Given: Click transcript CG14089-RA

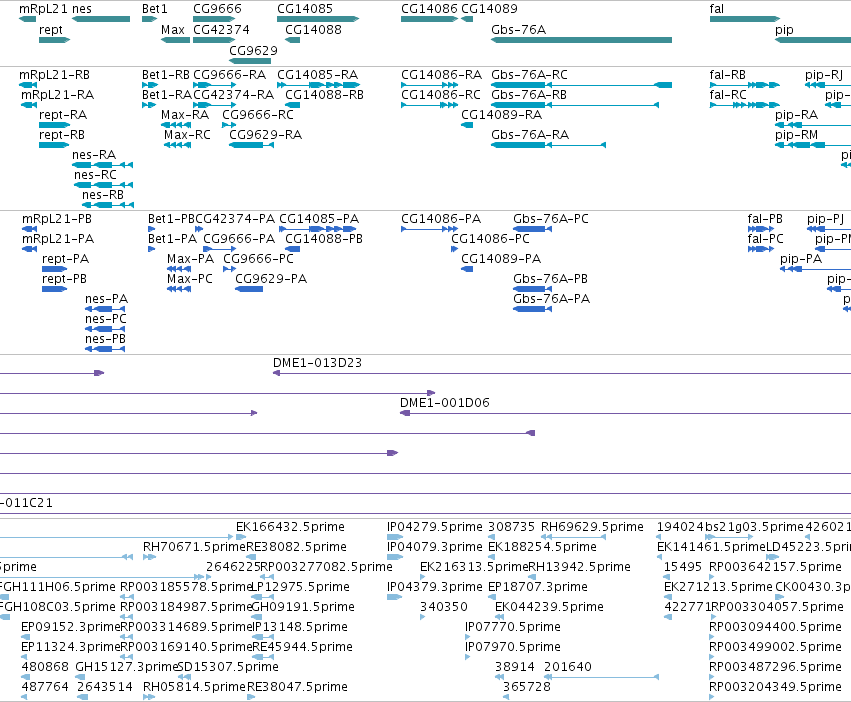Looking at the screenshot, I should (x=501, y=115).
